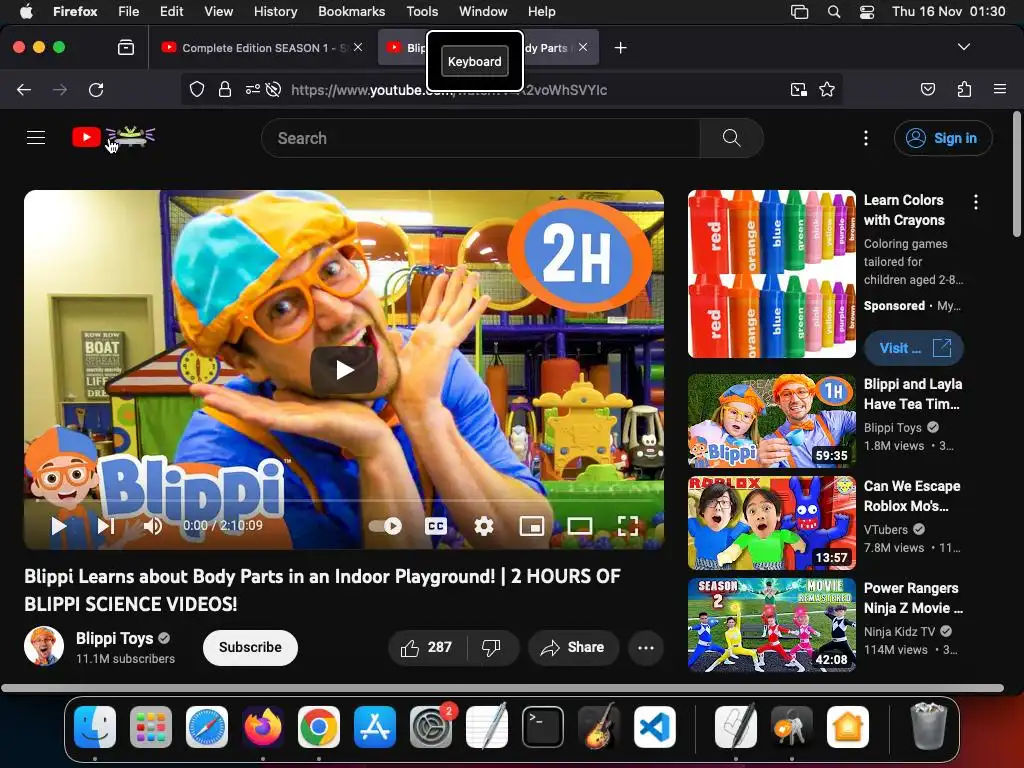Enable miniplayer mode
This screenshot has width=1024, height=768.
pos(532,526)
